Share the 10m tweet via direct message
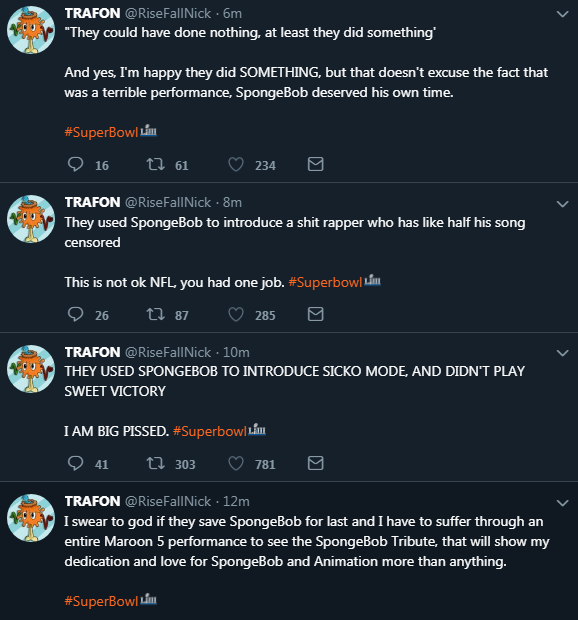Image resolution: width=578 pixels, height=620 pixels. pos(315,463)
